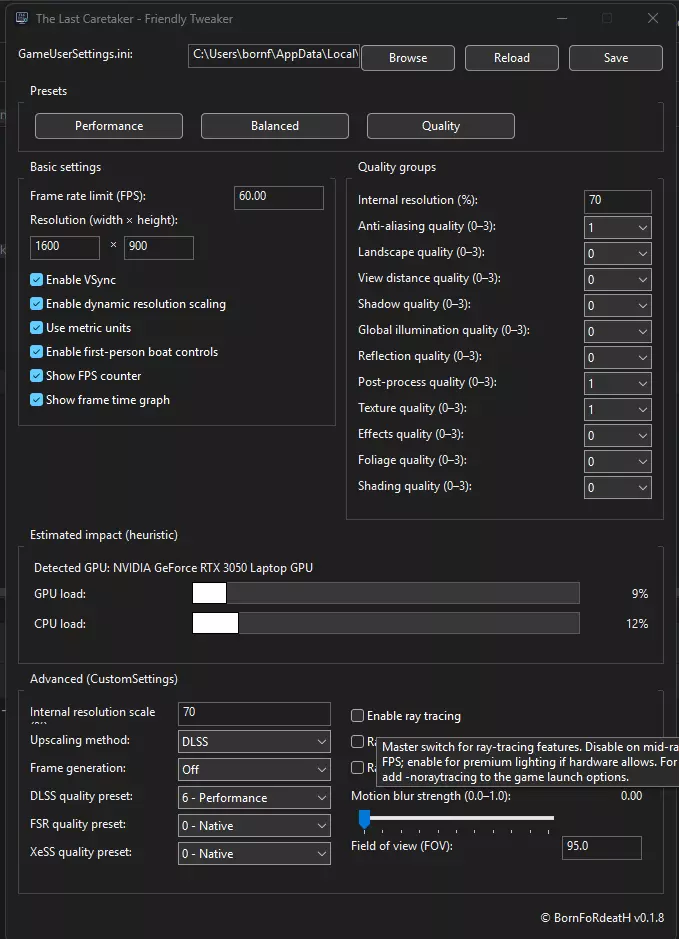The height and width of the screenshot is (939, 679).
Task: Open View distance quality dropdown
Action: (x=617, y=280)
